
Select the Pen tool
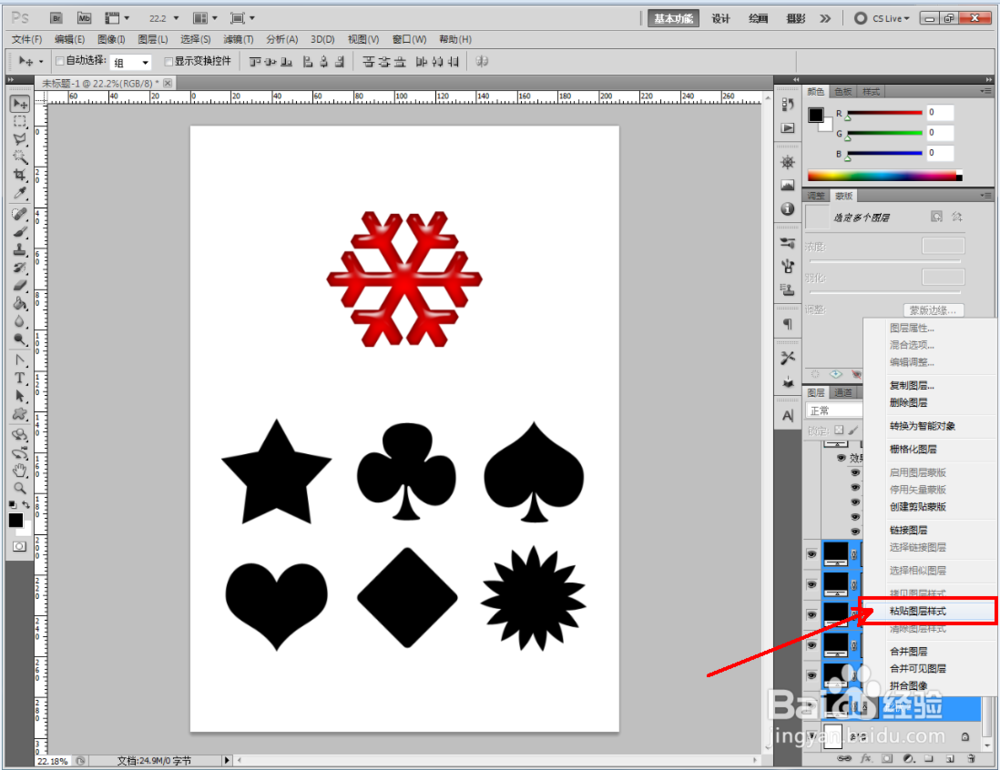[x=20, y=360]
